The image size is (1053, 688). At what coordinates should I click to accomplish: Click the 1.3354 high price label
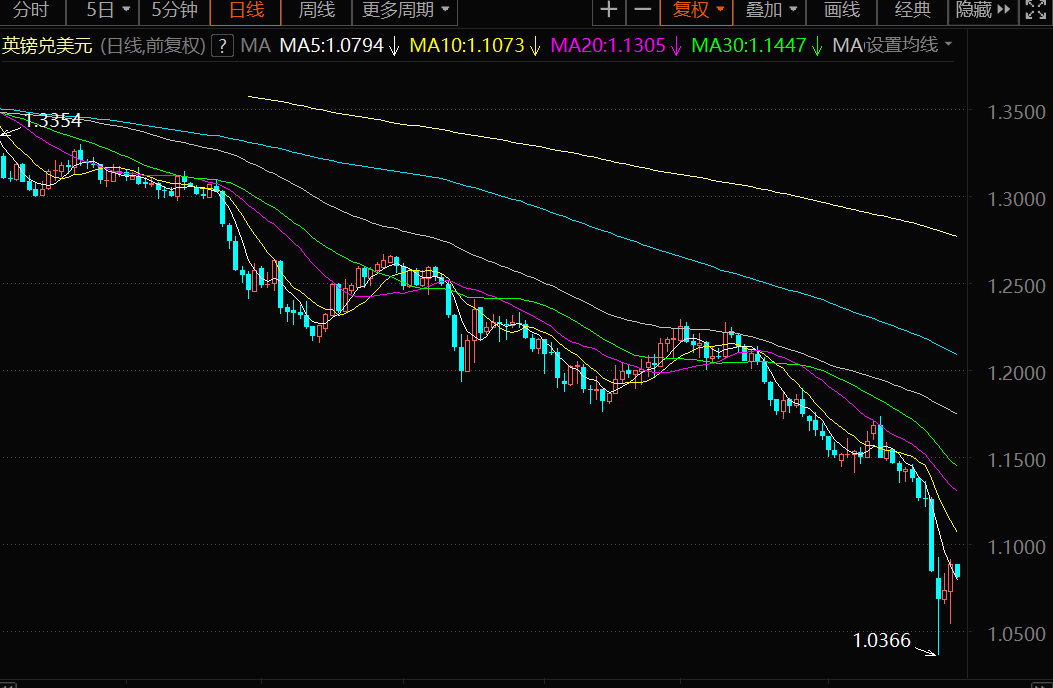[53, 120]
